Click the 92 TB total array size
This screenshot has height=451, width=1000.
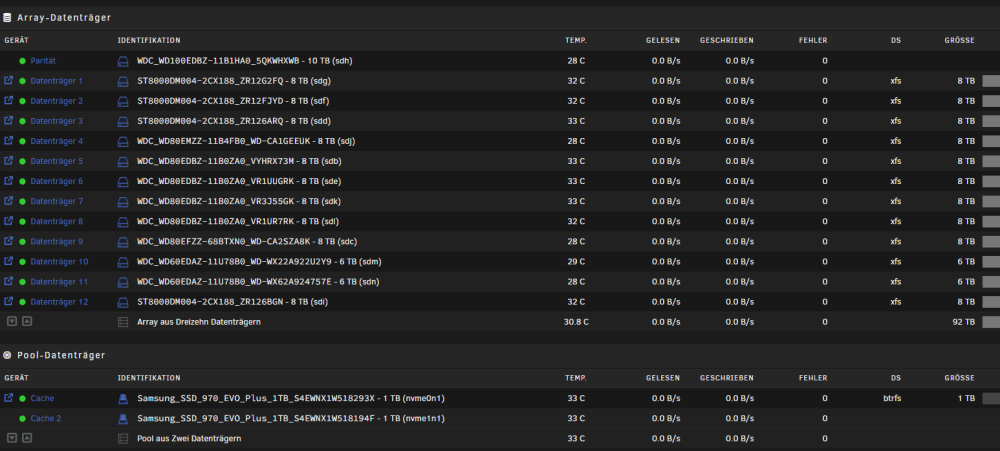click(963, 322)
